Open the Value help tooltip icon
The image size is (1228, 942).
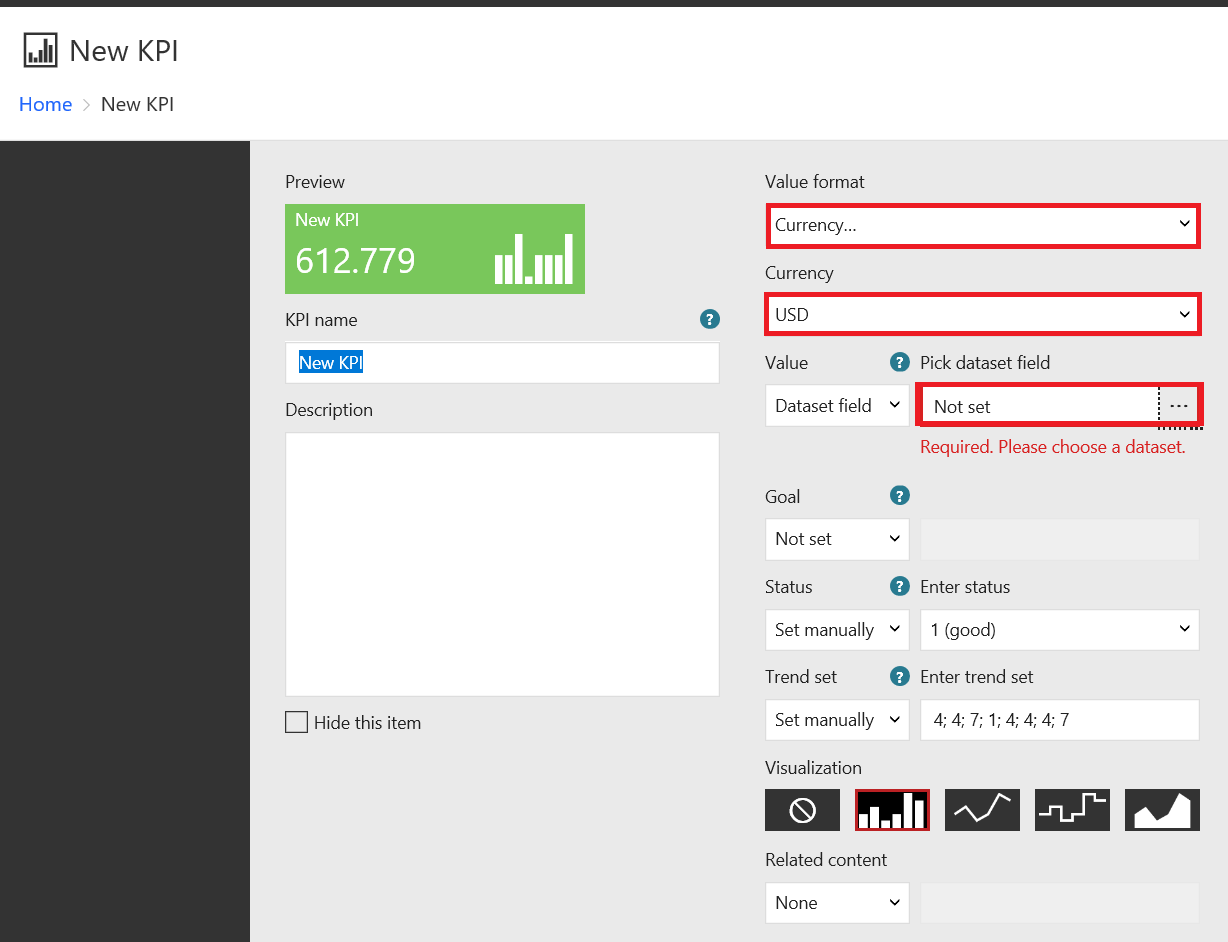(899, 362)
